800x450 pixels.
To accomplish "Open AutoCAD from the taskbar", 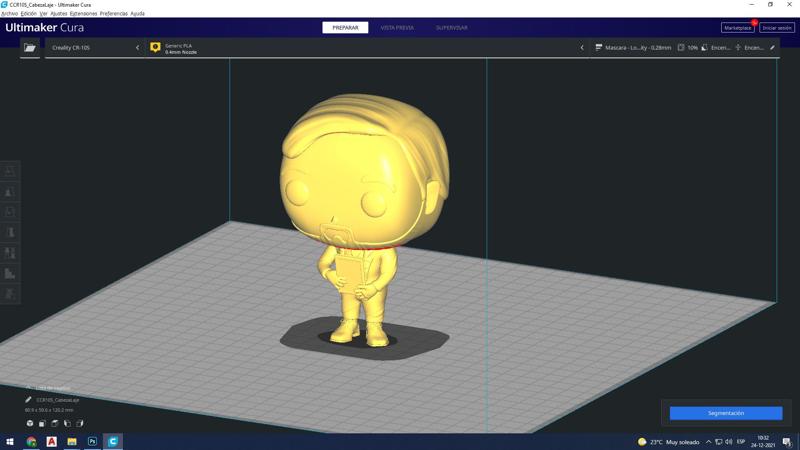I will (52, 442).
